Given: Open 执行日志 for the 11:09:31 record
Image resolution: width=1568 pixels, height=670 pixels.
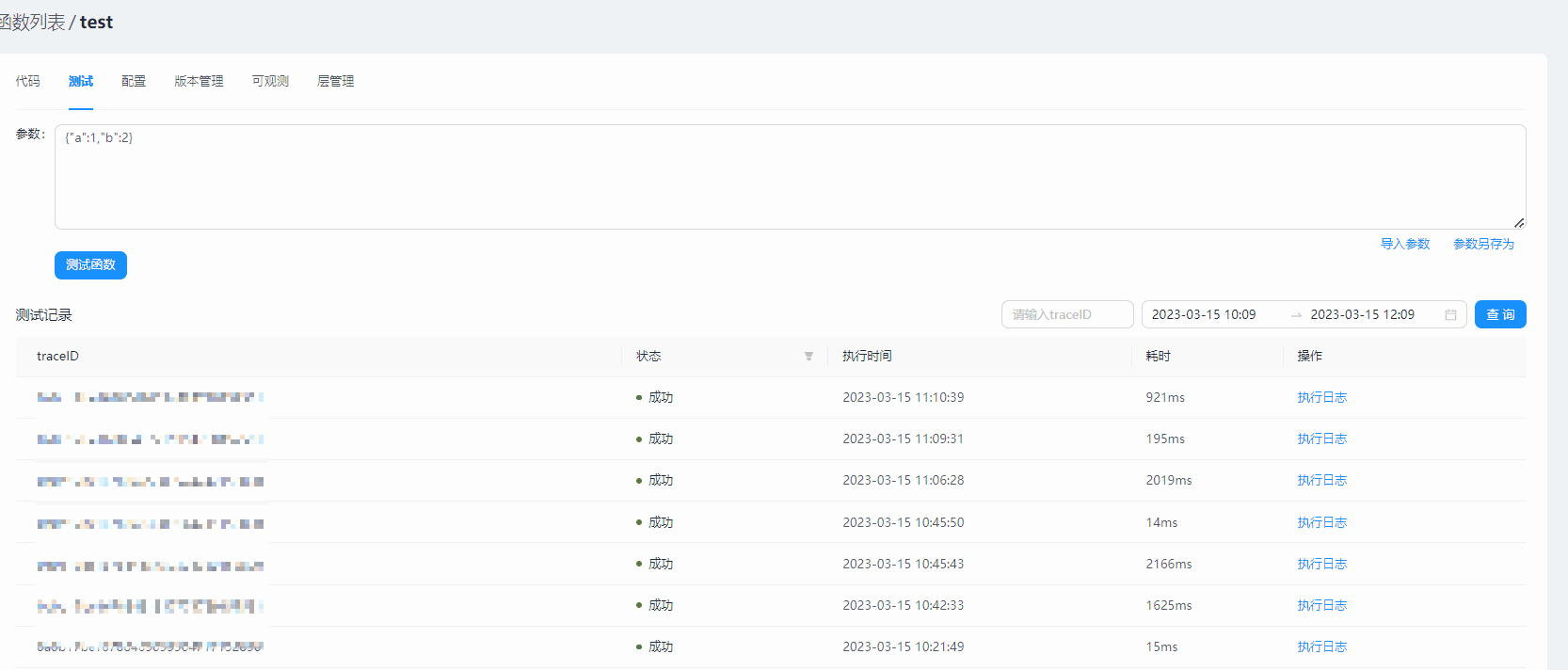Looking at the screenshot, I should [x=1321, y=439].
